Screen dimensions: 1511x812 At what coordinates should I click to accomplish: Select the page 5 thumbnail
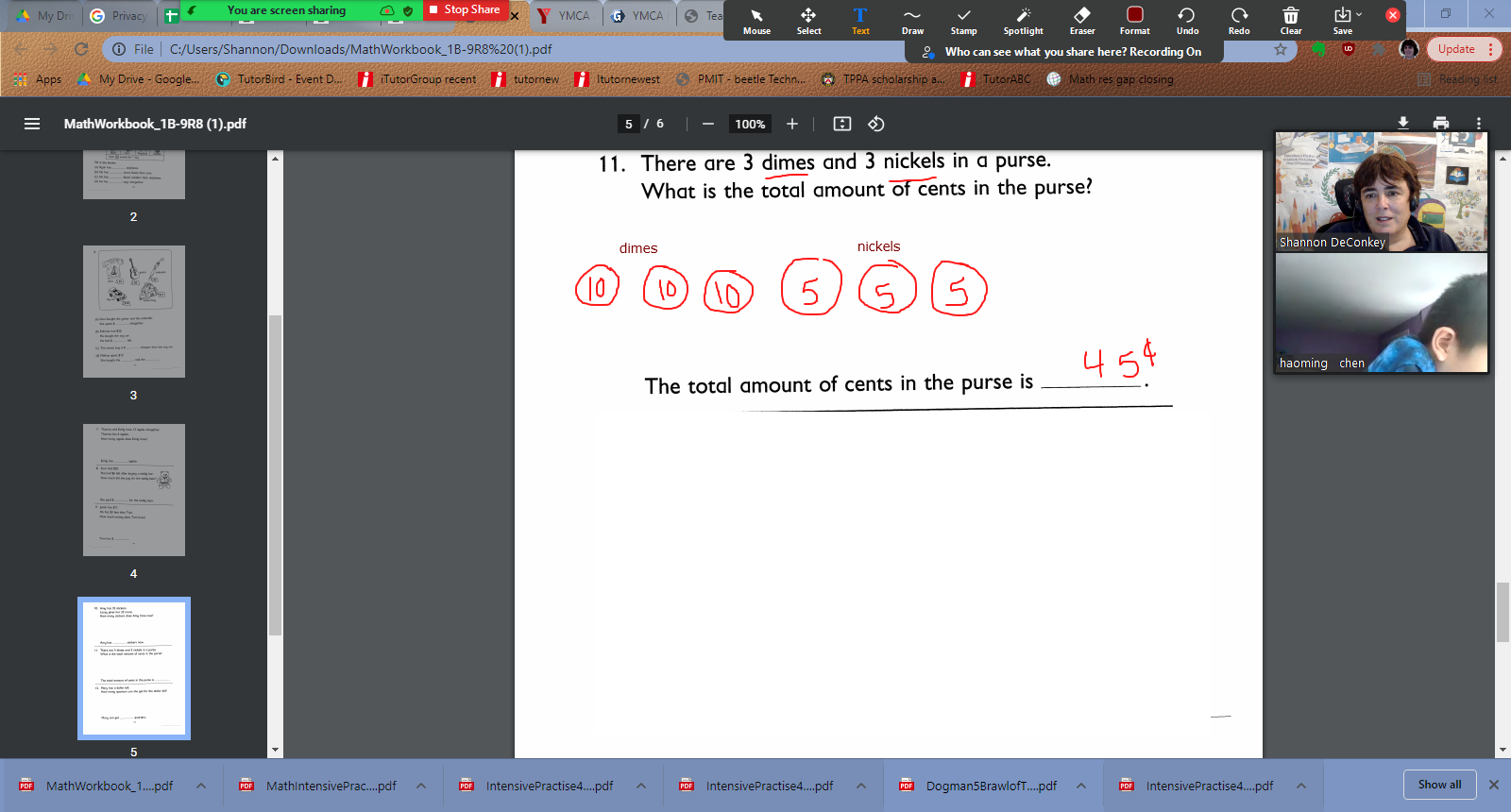(134, 668)
